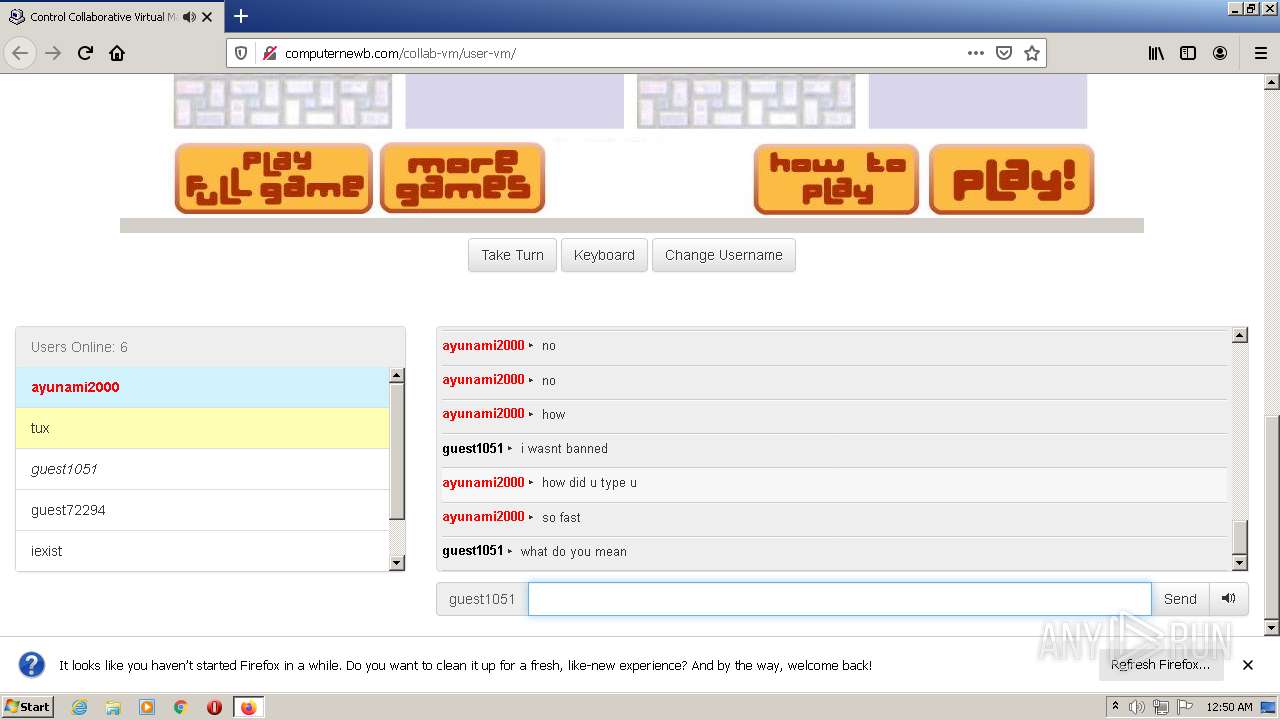The image size is (1280, 720).
Task: Click the forward navigation arrow
Action: pyautogui.click(x=53, y=53)
